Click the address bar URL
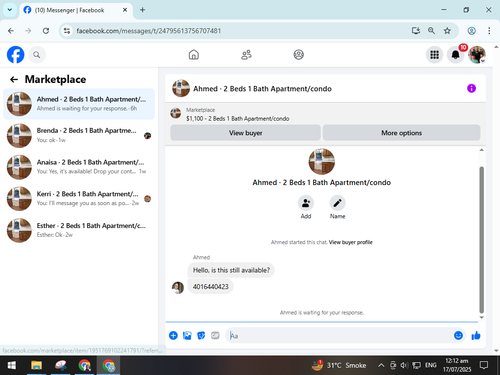 click(149, 31)
